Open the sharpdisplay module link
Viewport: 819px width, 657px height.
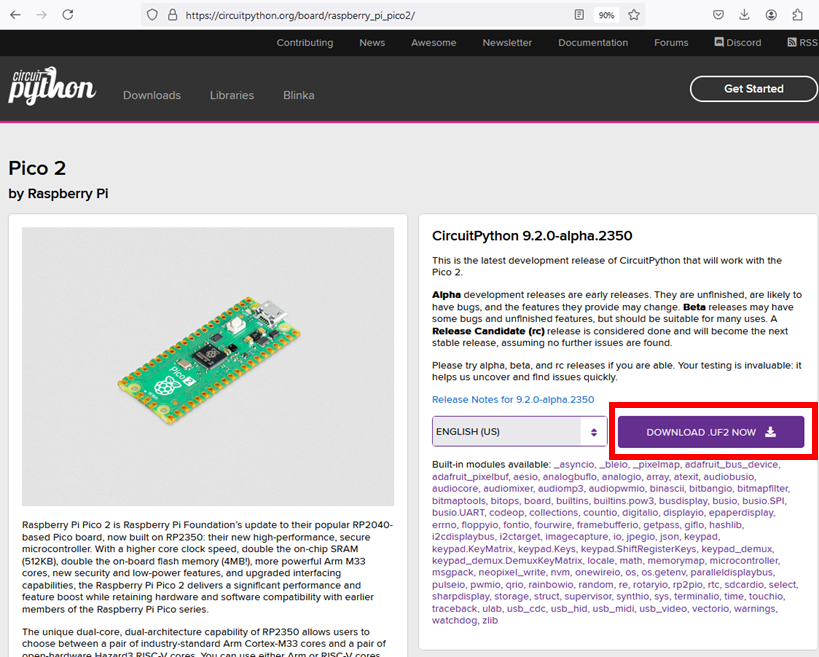pyautogui.click(x=460, y=596)
